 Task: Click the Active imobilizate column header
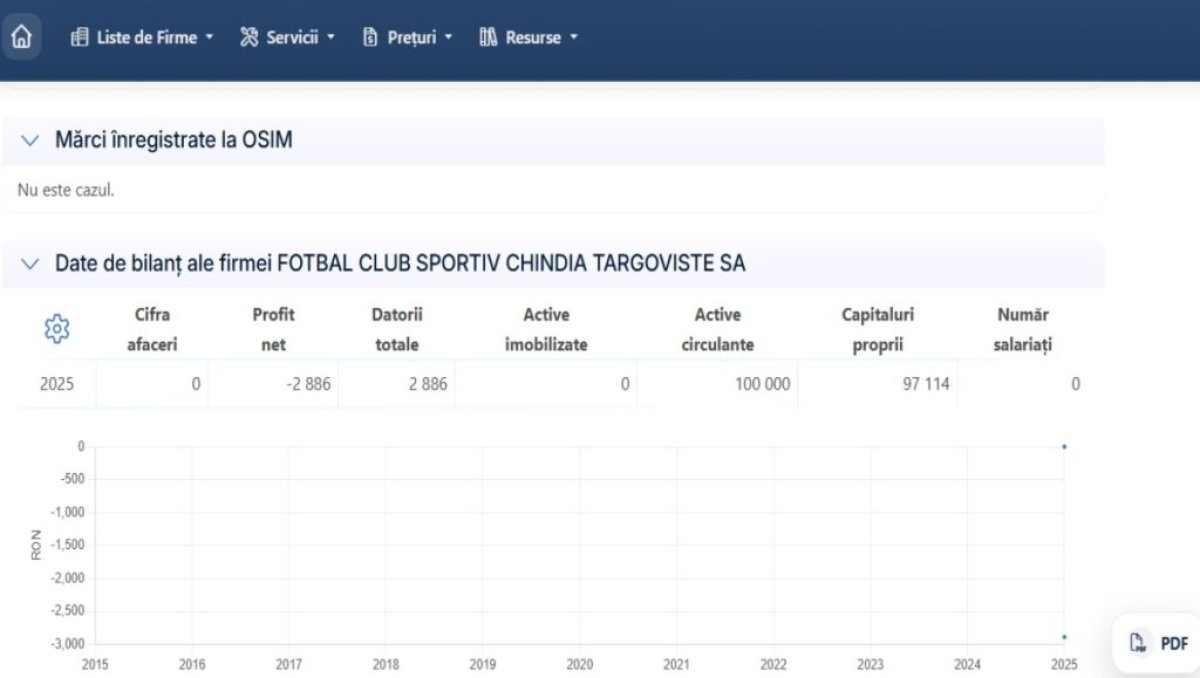click(x=546, y=330)
